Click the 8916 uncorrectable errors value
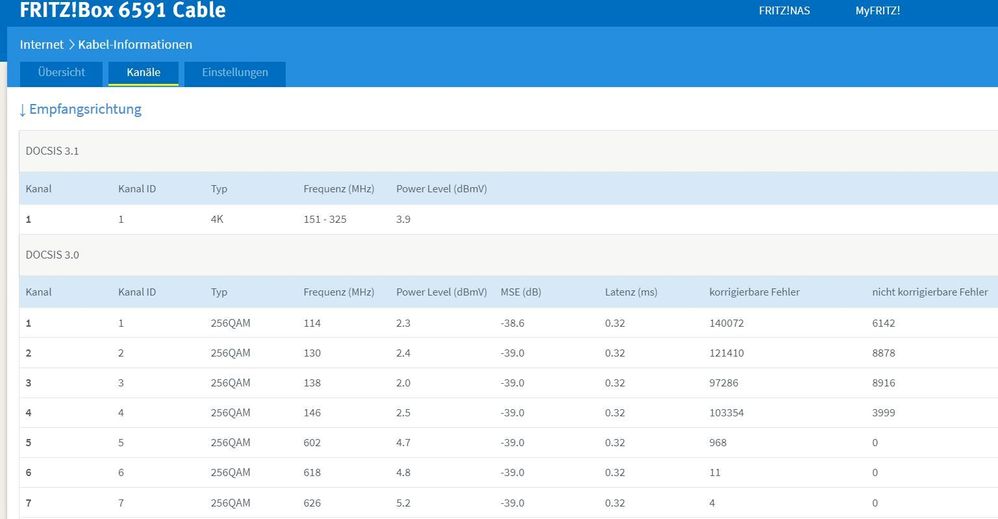The height and width of the screenshot is (519, 998). [x=886, y=383]
